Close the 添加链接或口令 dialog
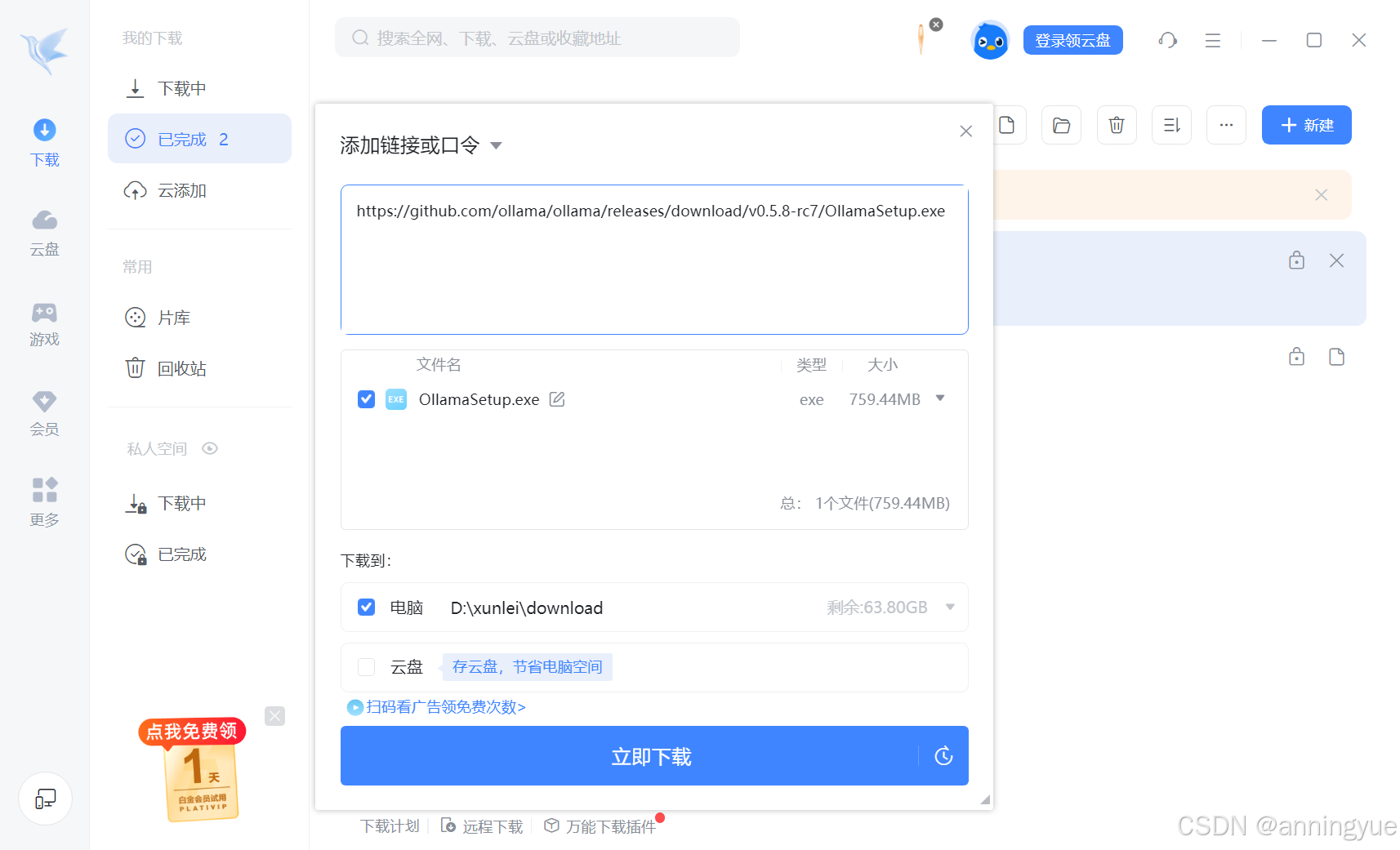This screenshot has width=1400, height=850. point(965,131)
